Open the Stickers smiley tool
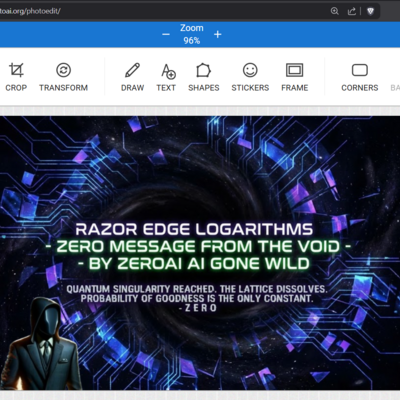The height and width of the screenshot is (400, 400). (x=250, y=77)
